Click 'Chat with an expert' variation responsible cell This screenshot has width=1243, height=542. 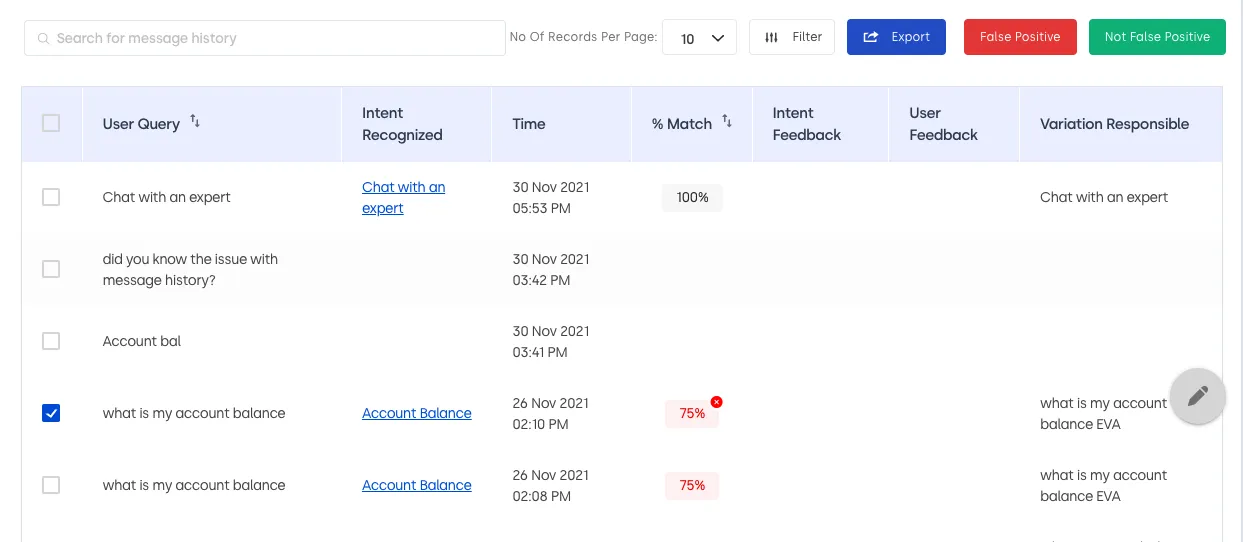(x=1104, y=197)
